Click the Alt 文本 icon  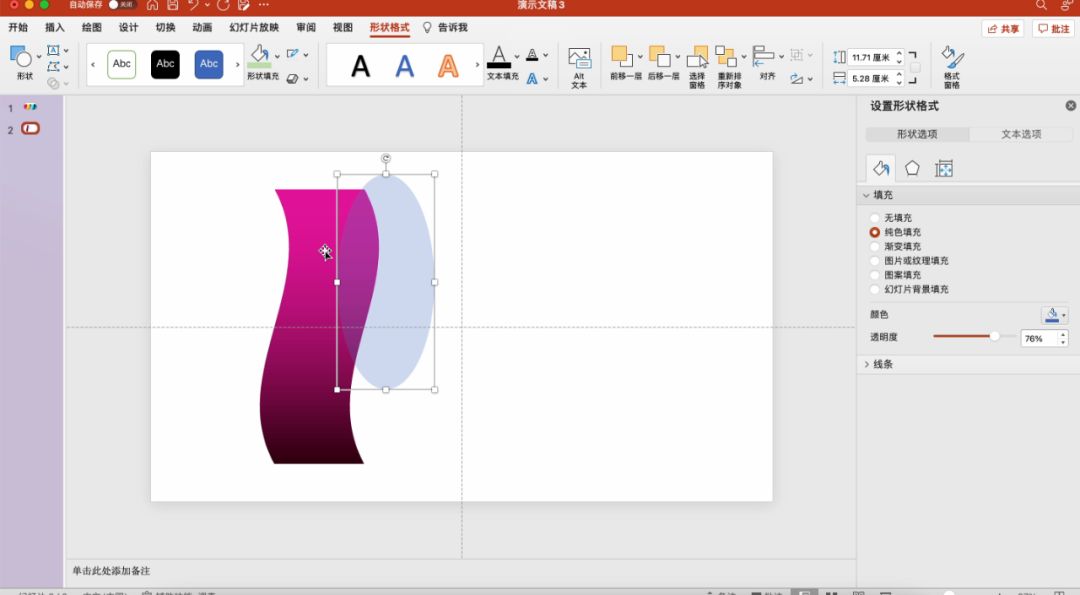click(x=579, y=59)
